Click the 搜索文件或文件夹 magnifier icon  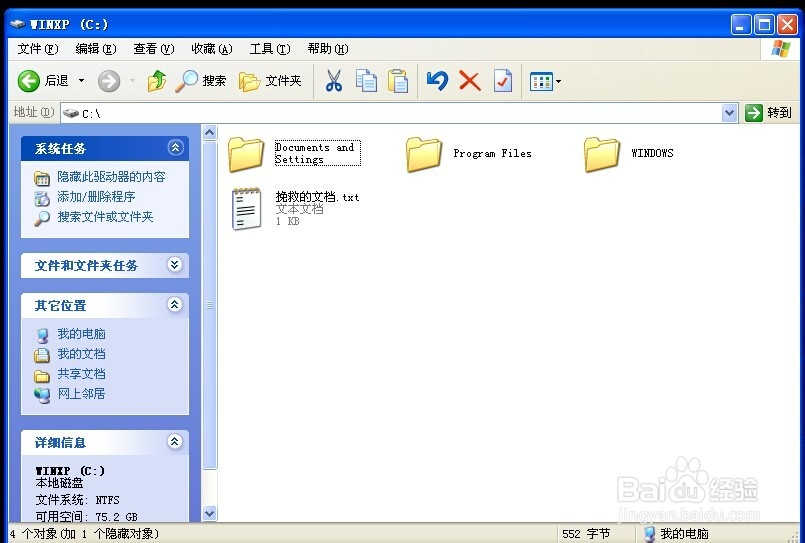42,218
